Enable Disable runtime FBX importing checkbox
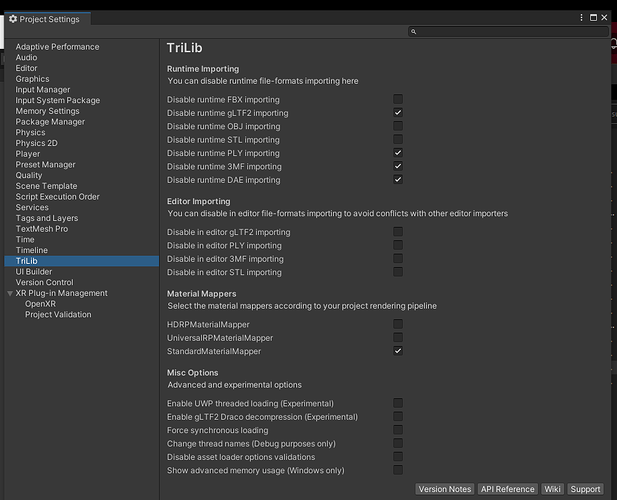Image resolution: width=617 pixels, height=500 pixels. coord(398,100)
